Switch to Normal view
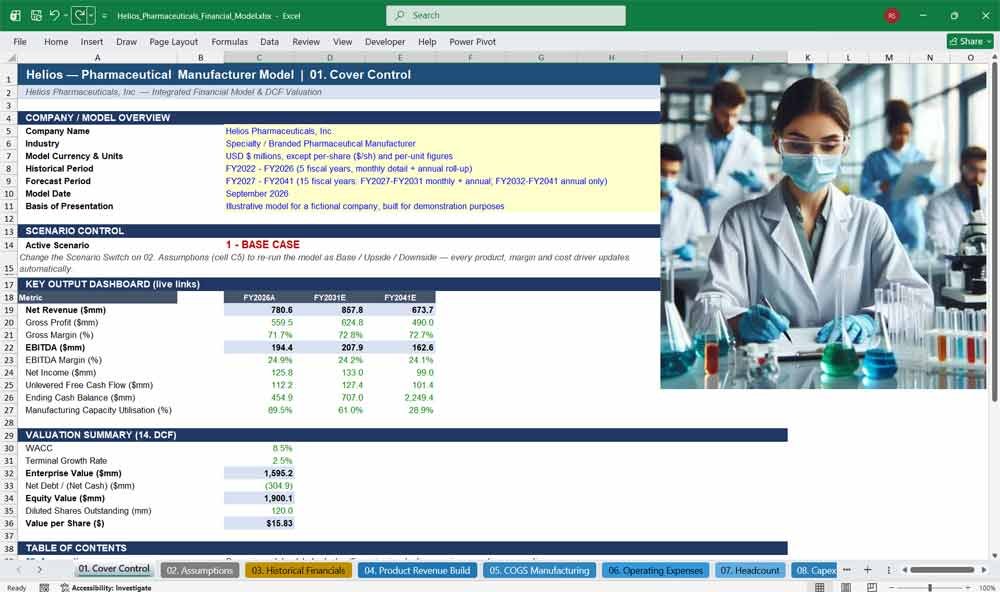 (820, 587)
